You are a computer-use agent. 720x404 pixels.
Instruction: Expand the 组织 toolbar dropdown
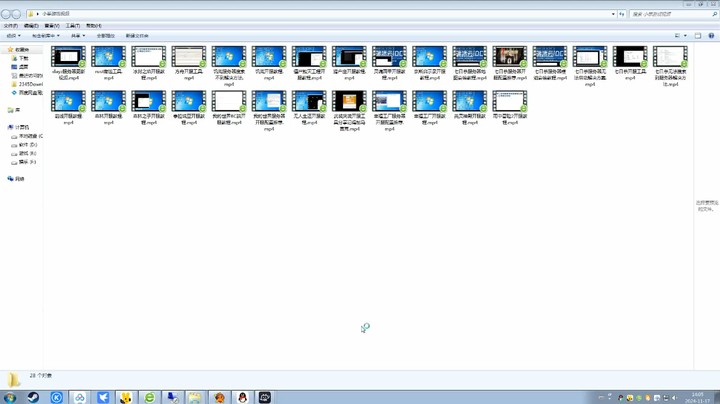[13, 35]
